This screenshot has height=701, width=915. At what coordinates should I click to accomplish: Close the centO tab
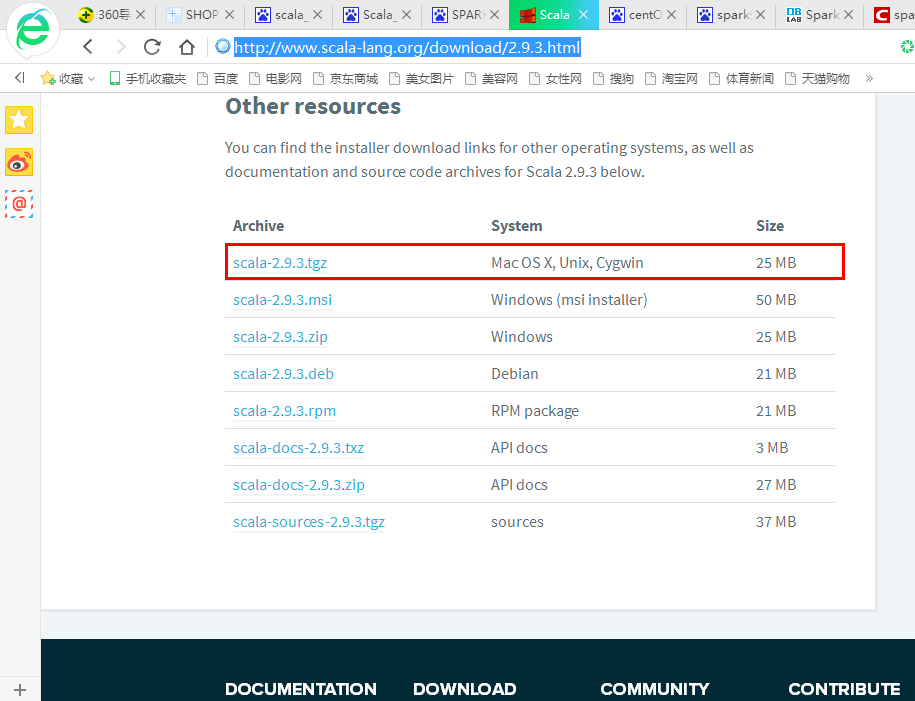pyautogui.click(x=672, y=15)
